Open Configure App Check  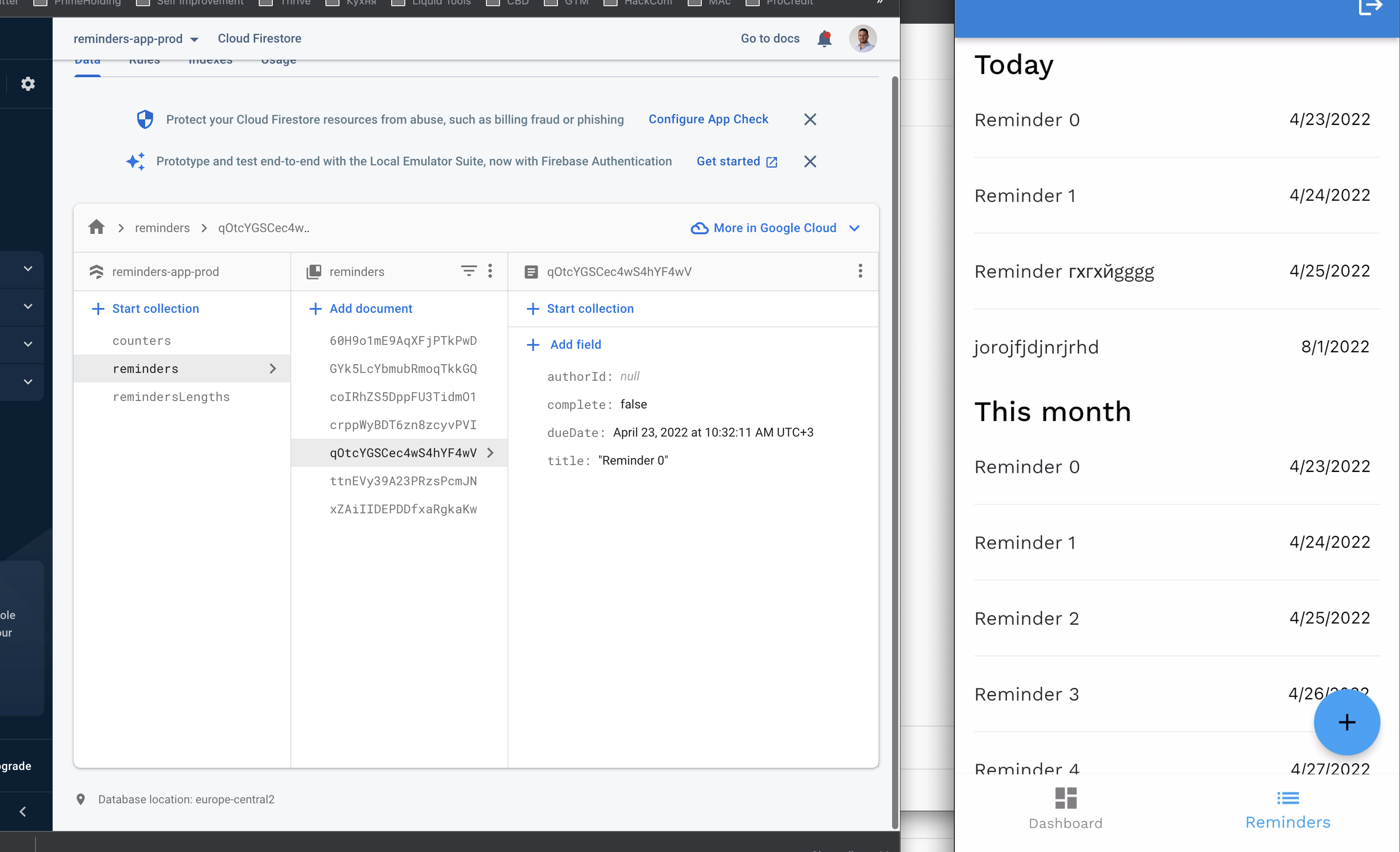pos(708,119)
